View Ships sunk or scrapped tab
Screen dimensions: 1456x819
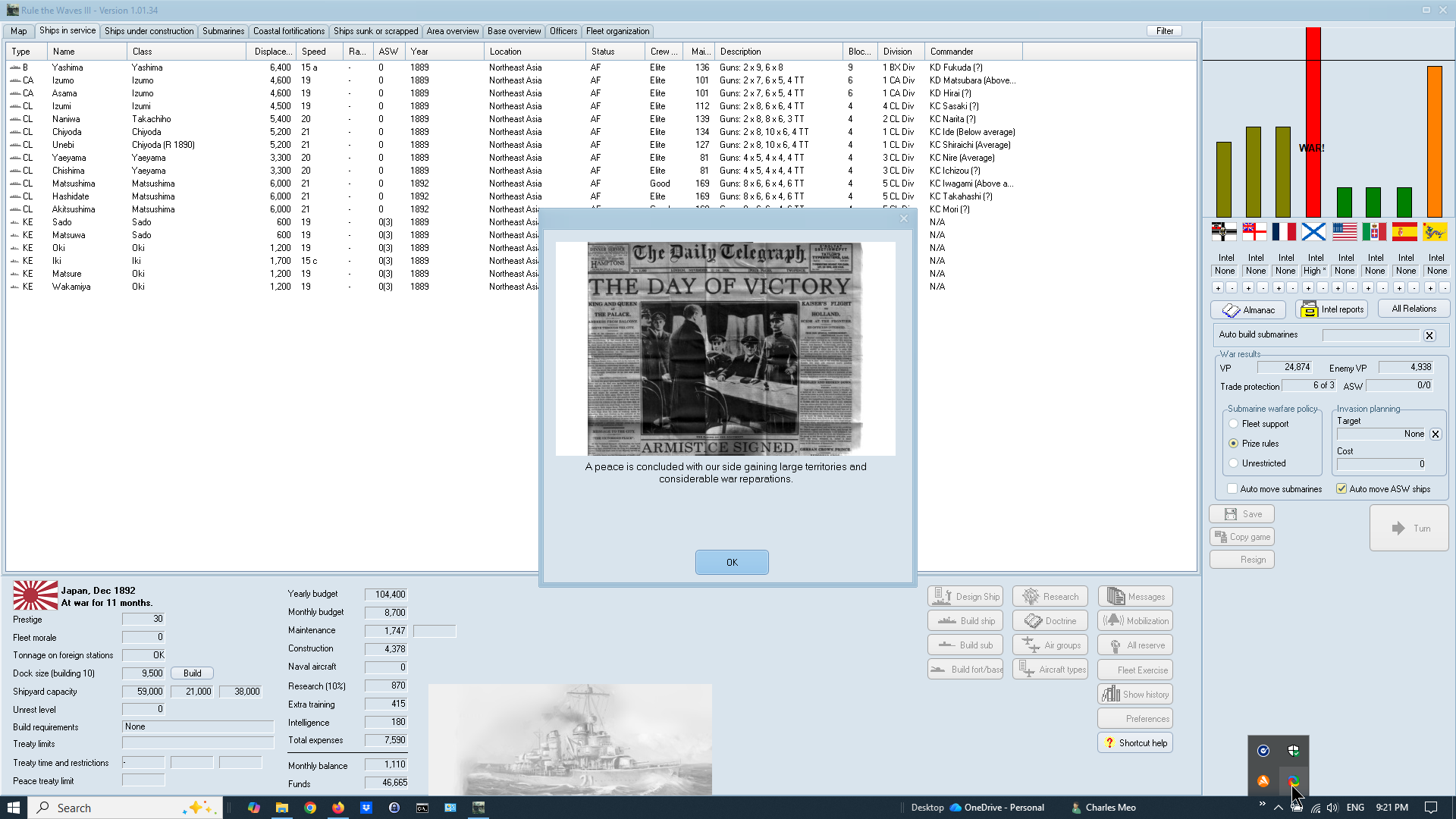tap(376, 31)
